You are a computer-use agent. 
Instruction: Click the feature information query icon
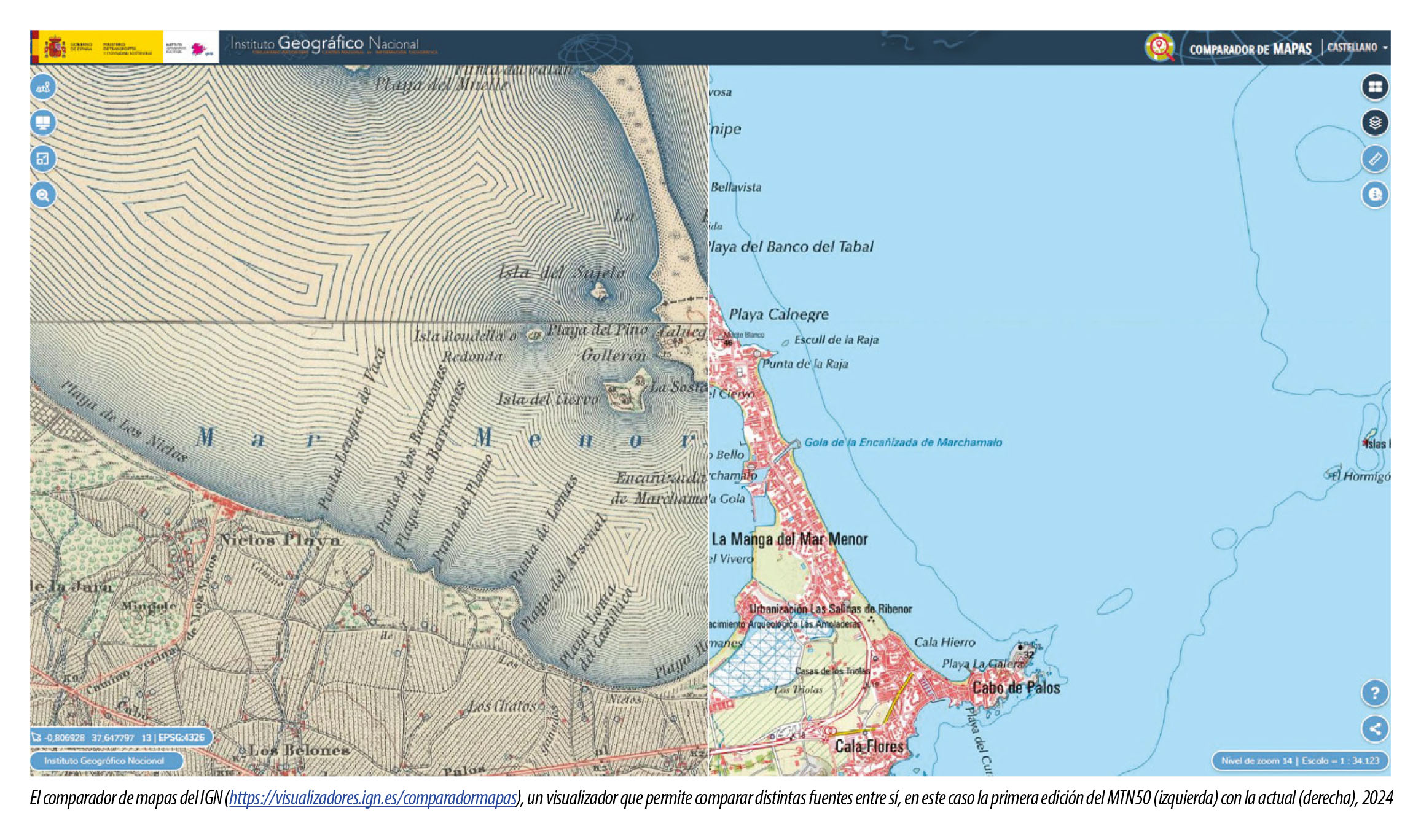[x=1375, y=195]
